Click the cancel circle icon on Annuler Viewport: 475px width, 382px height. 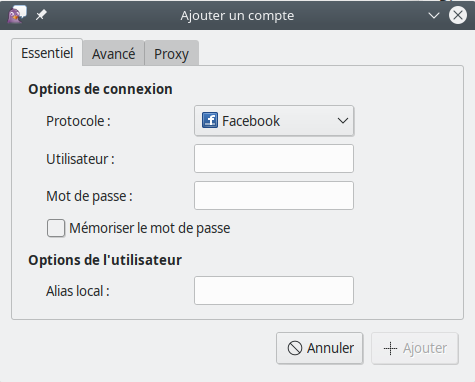pos(295,348)
